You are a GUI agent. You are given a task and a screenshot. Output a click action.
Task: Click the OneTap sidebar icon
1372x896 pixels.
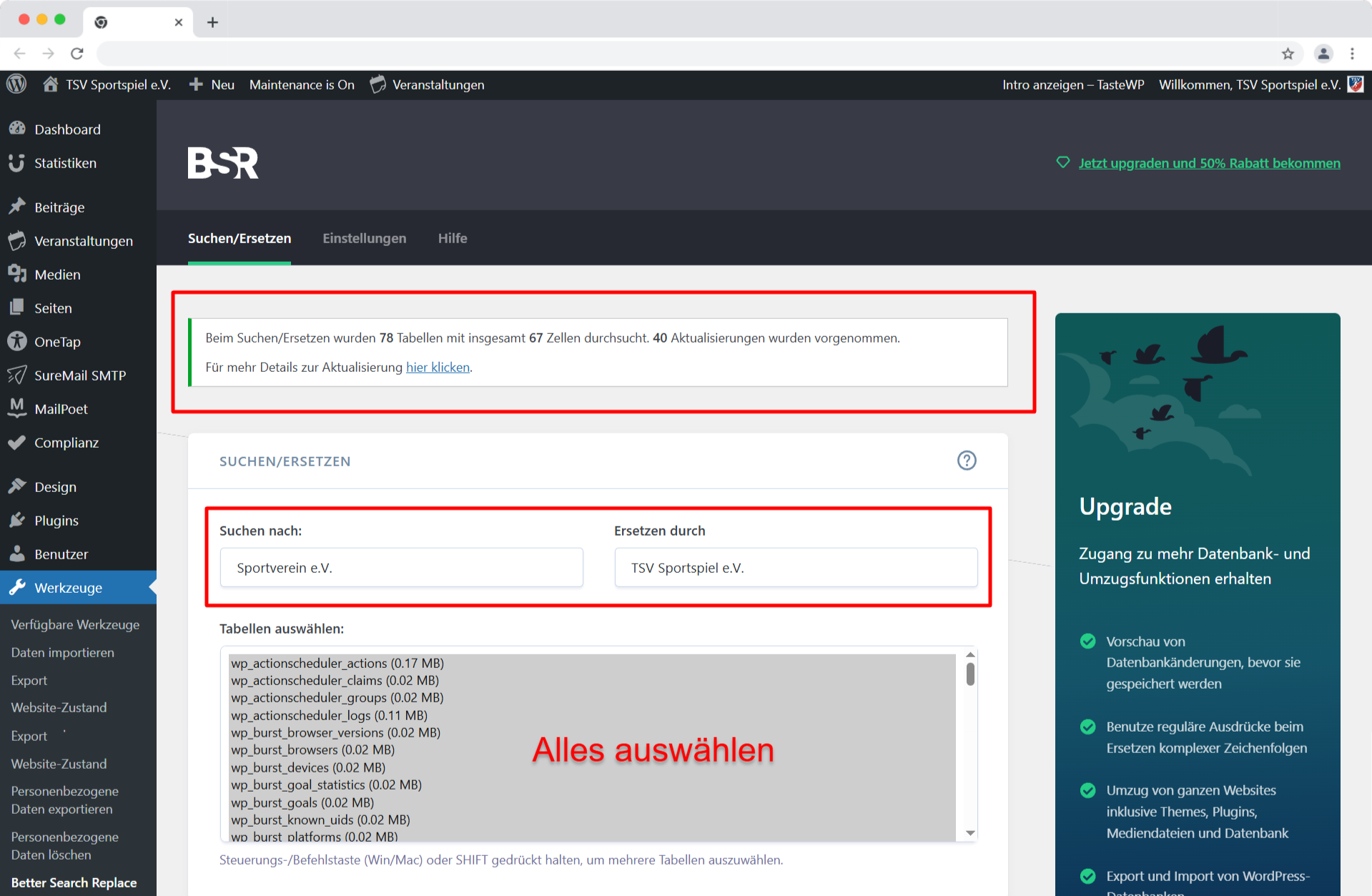tap(17, 341)
